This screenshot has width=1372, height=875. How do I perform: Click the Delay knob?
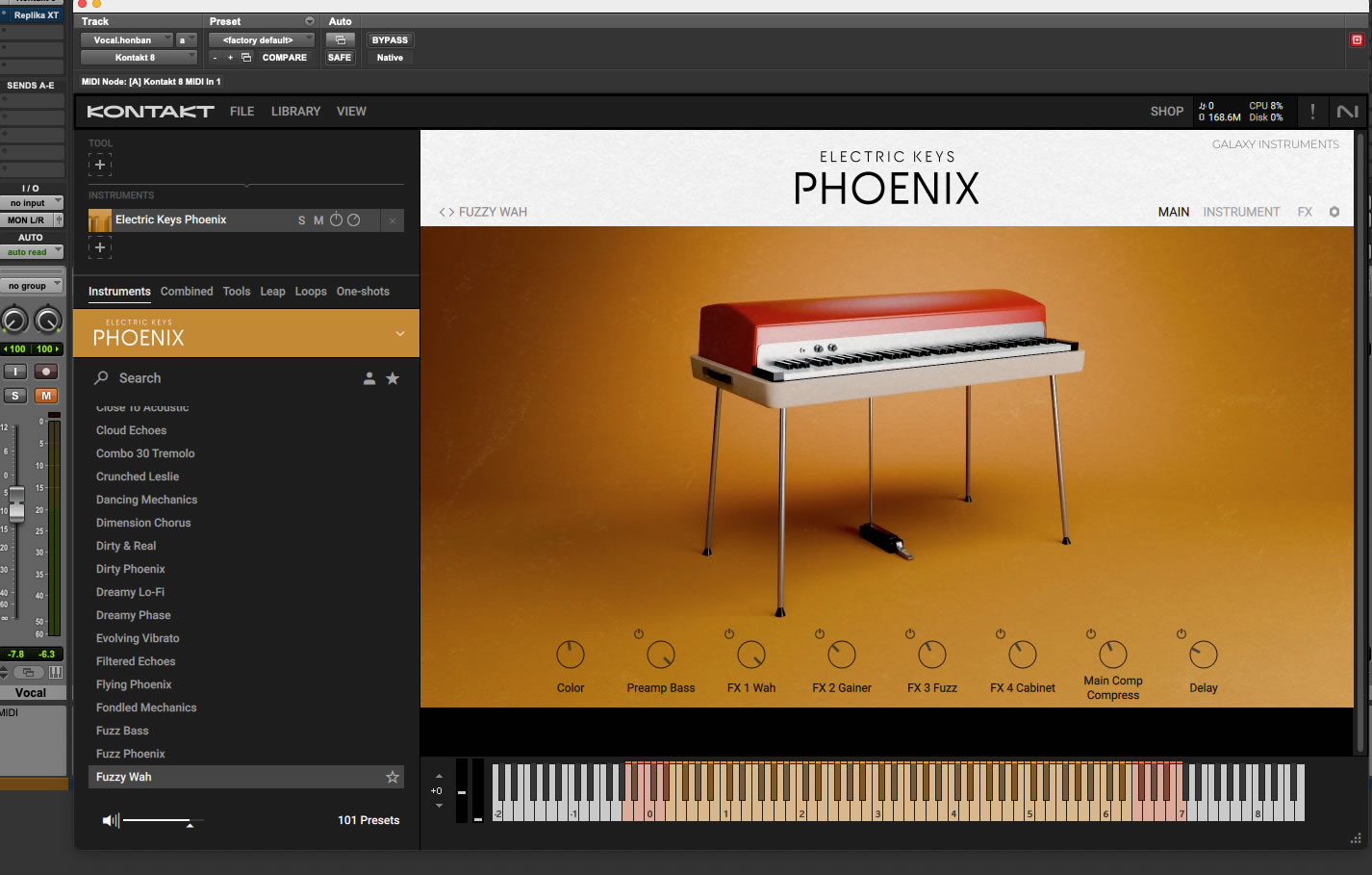click(x=1204, y=655)
